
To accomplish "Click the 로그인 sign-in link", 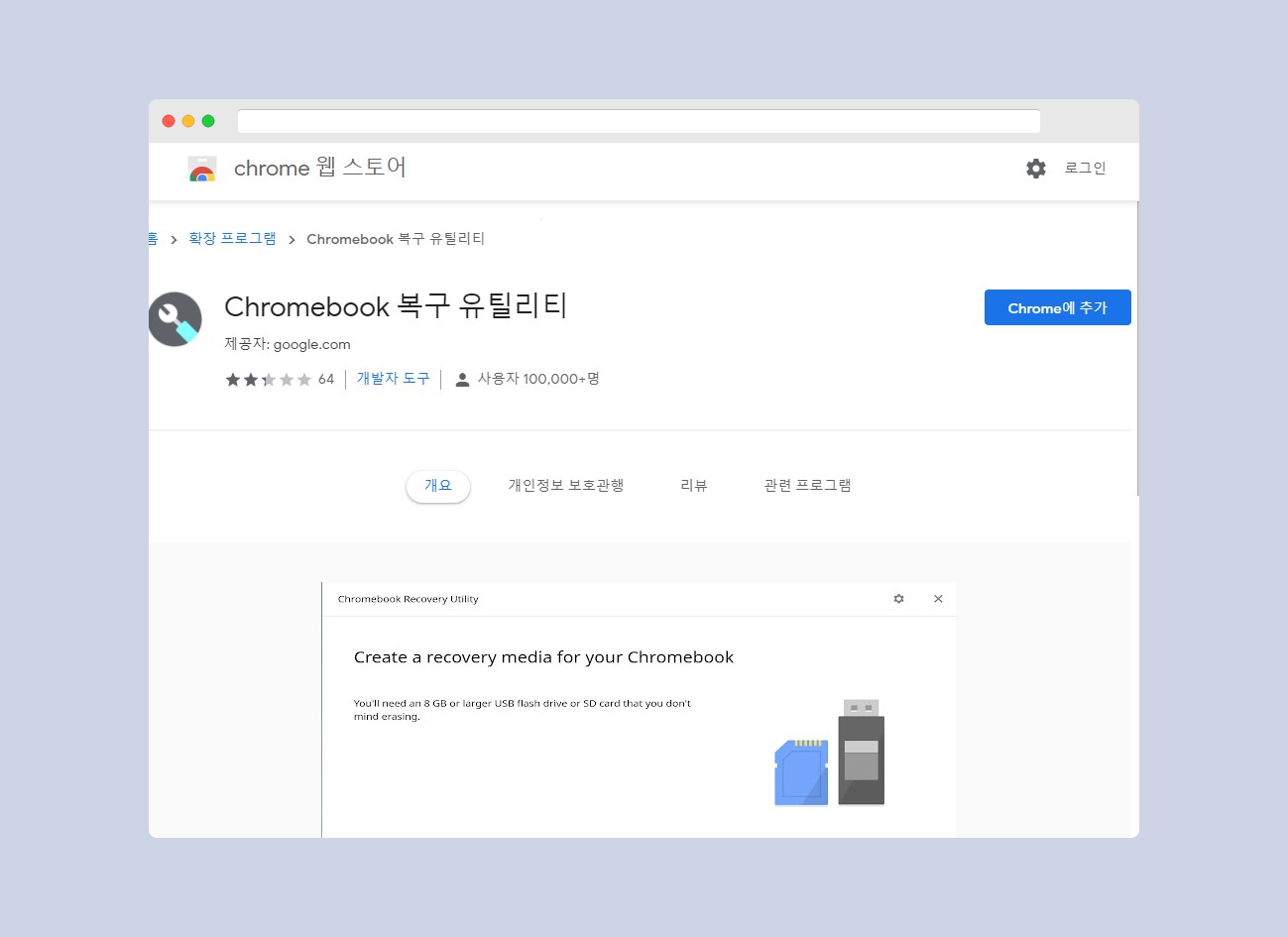I will click(x=1085, y=169).
